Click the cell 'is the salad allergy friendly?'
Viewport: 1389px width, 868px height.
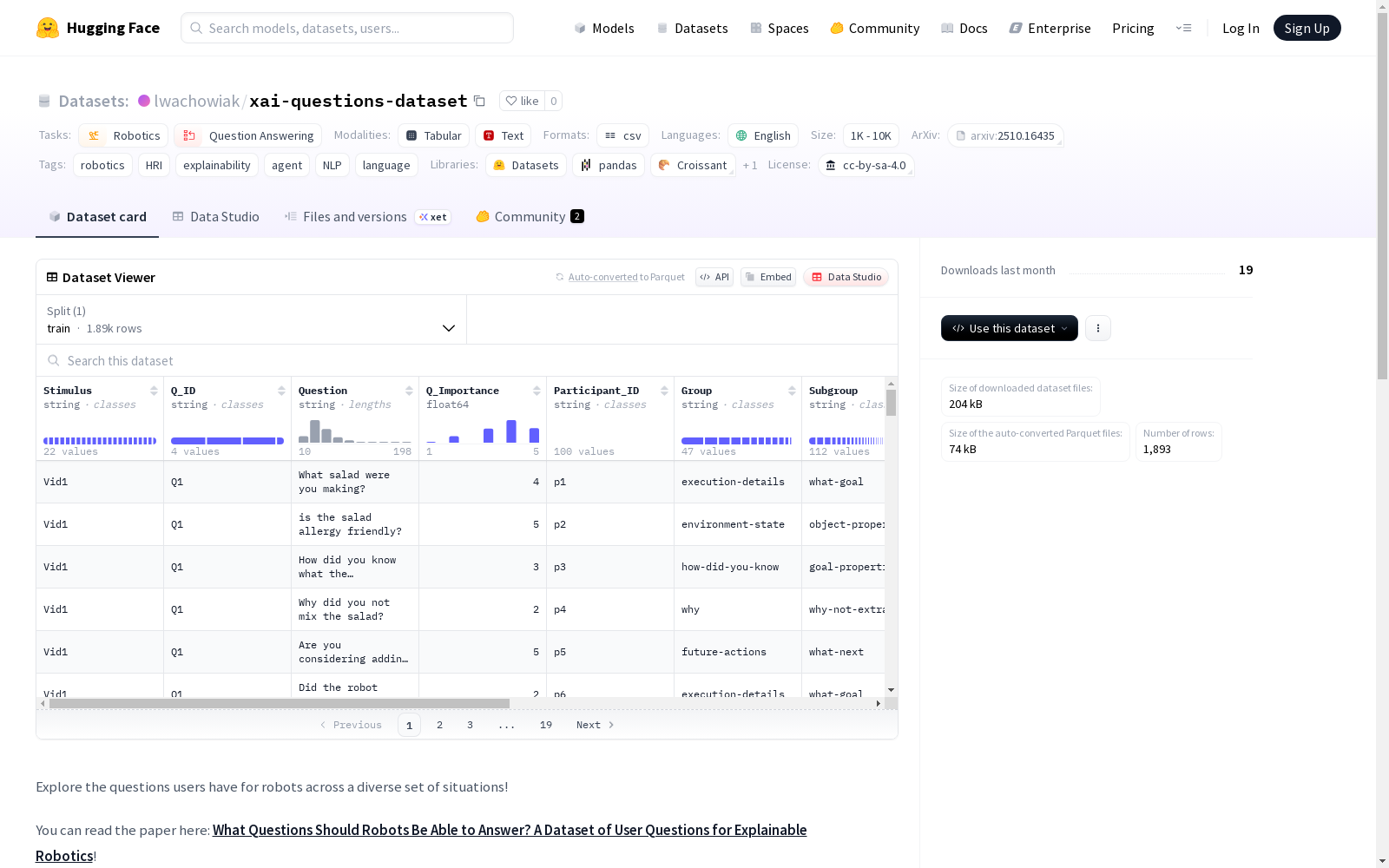(x=355, y=524)
